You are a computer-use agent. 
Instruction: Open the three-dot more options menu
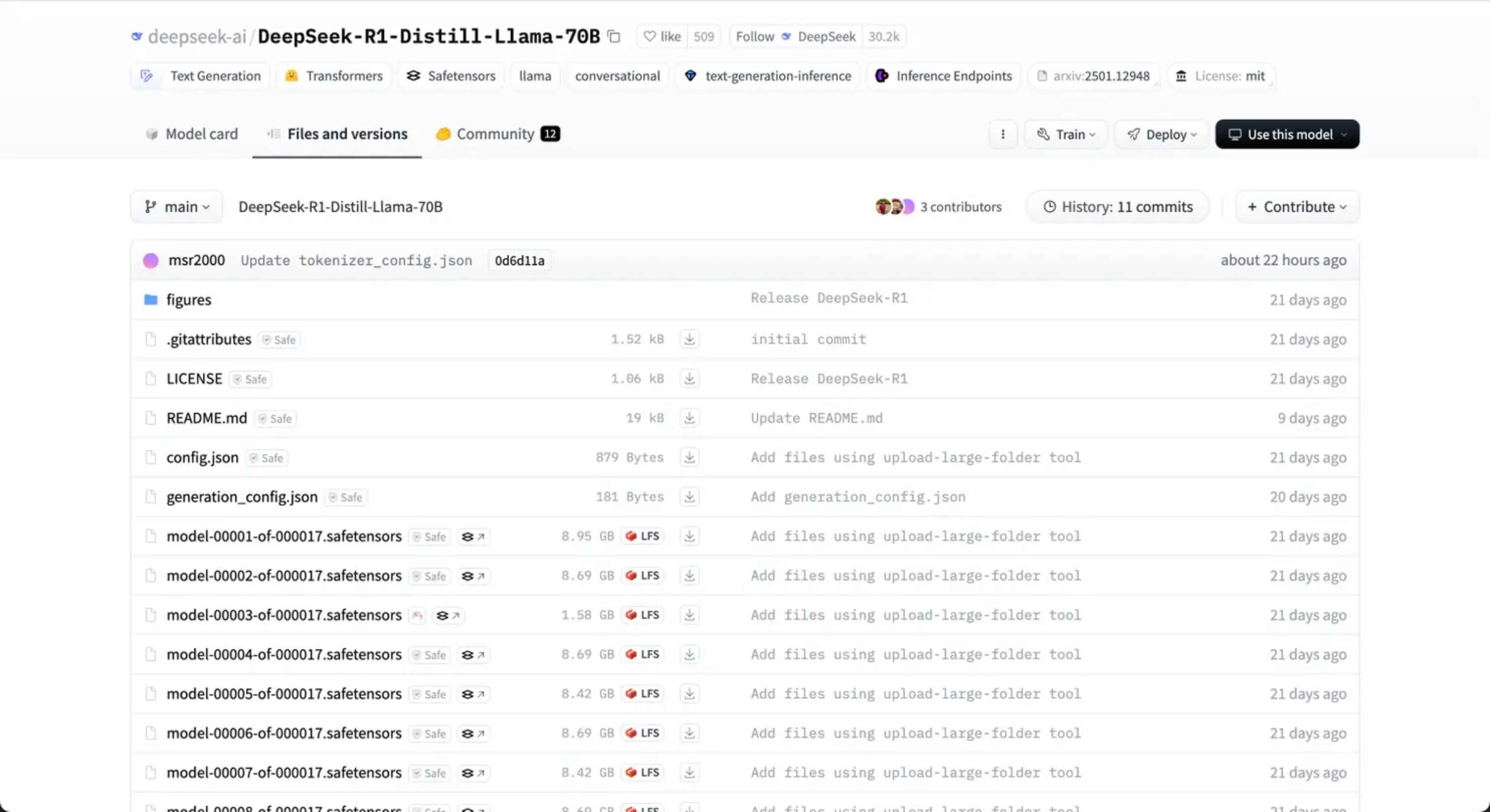pos(1002,134)
